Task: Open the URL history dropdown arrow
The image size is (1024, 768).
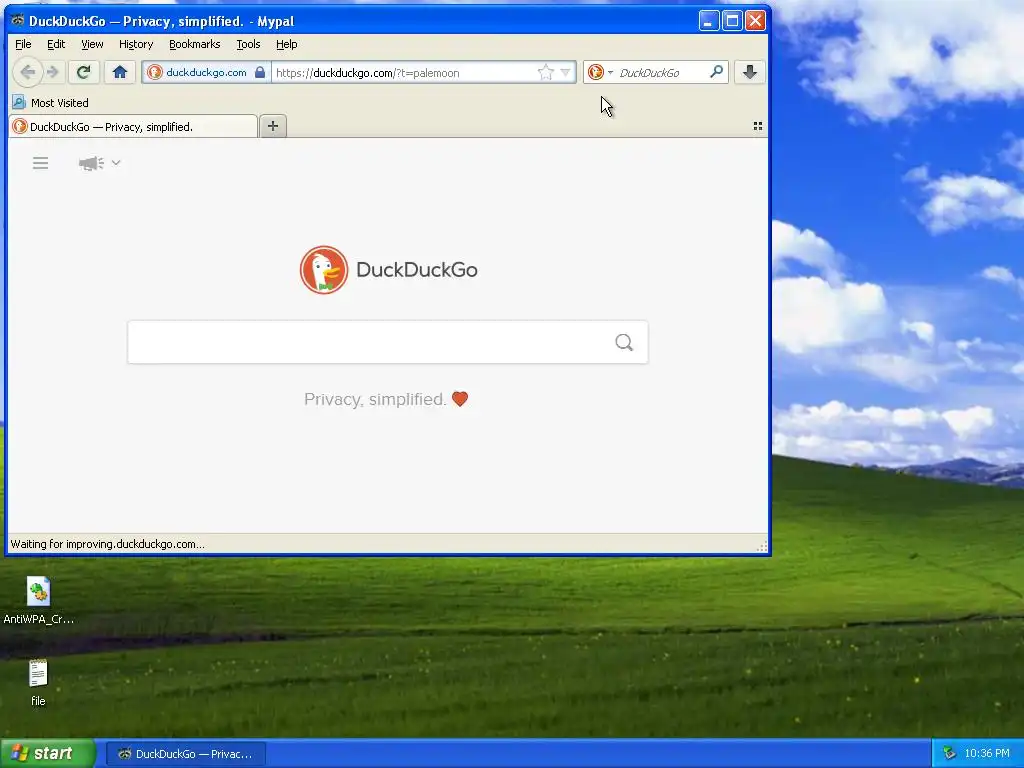Action: (566, 72)
